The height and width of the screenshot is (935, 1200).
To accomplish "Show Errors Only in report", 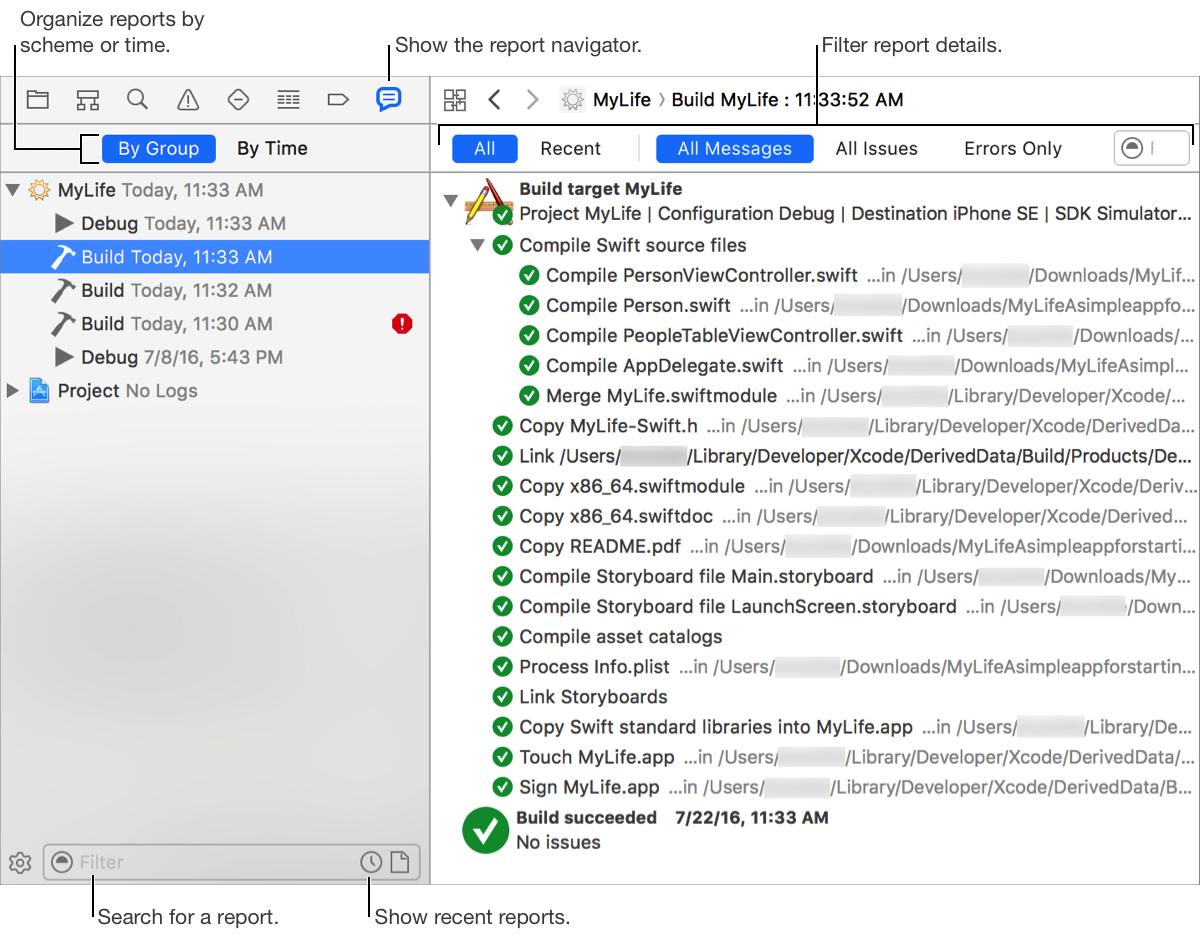I will 1013,148.
